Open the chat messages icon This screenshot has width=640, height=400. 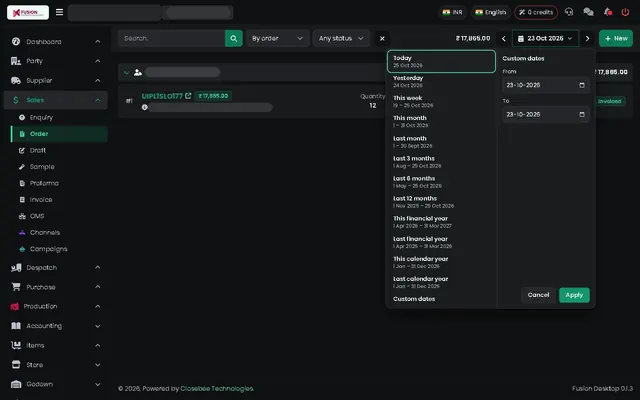[588, 12]
